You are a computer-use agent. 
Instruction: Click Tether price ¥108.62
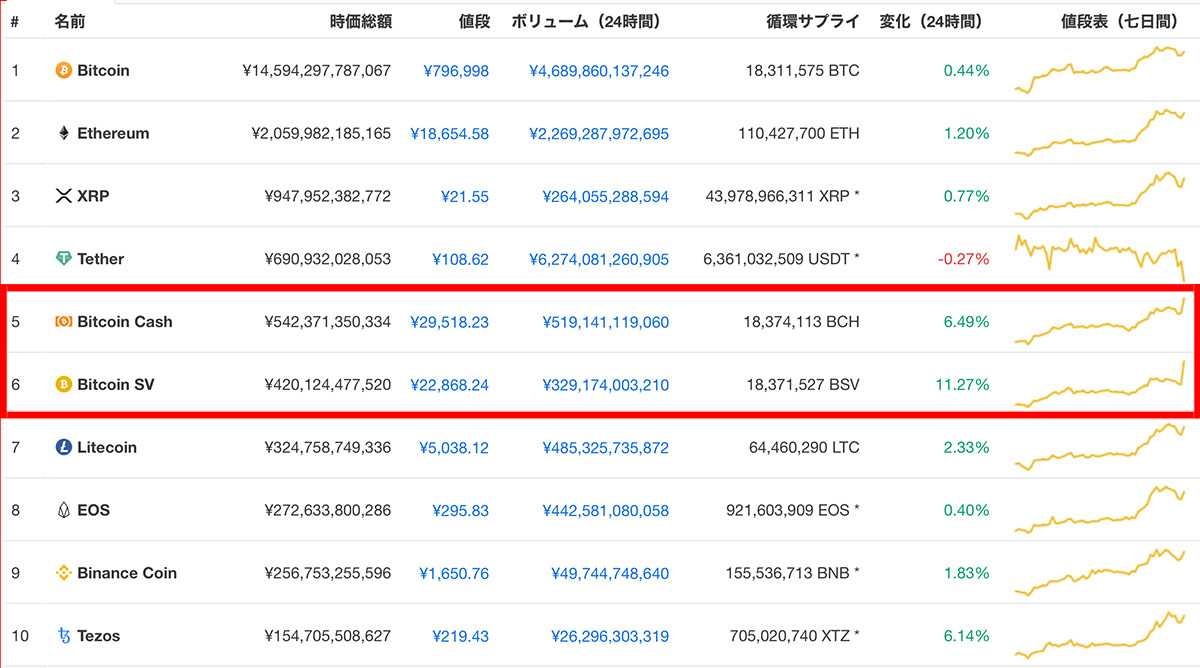coord(460,259)
